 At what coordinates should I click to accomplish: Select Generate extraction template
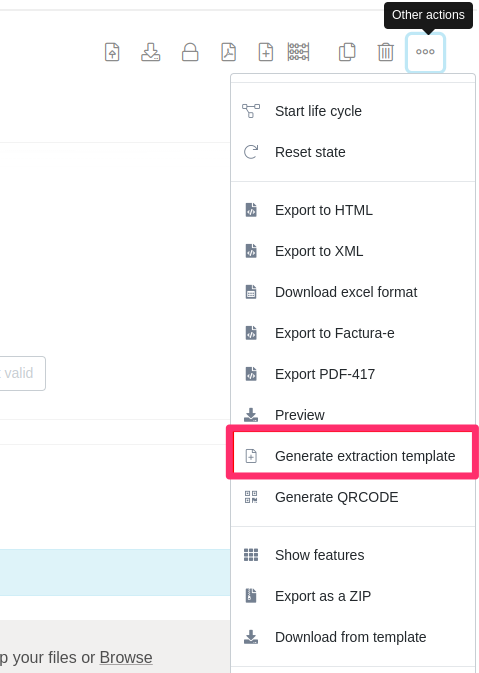point(353,456)
